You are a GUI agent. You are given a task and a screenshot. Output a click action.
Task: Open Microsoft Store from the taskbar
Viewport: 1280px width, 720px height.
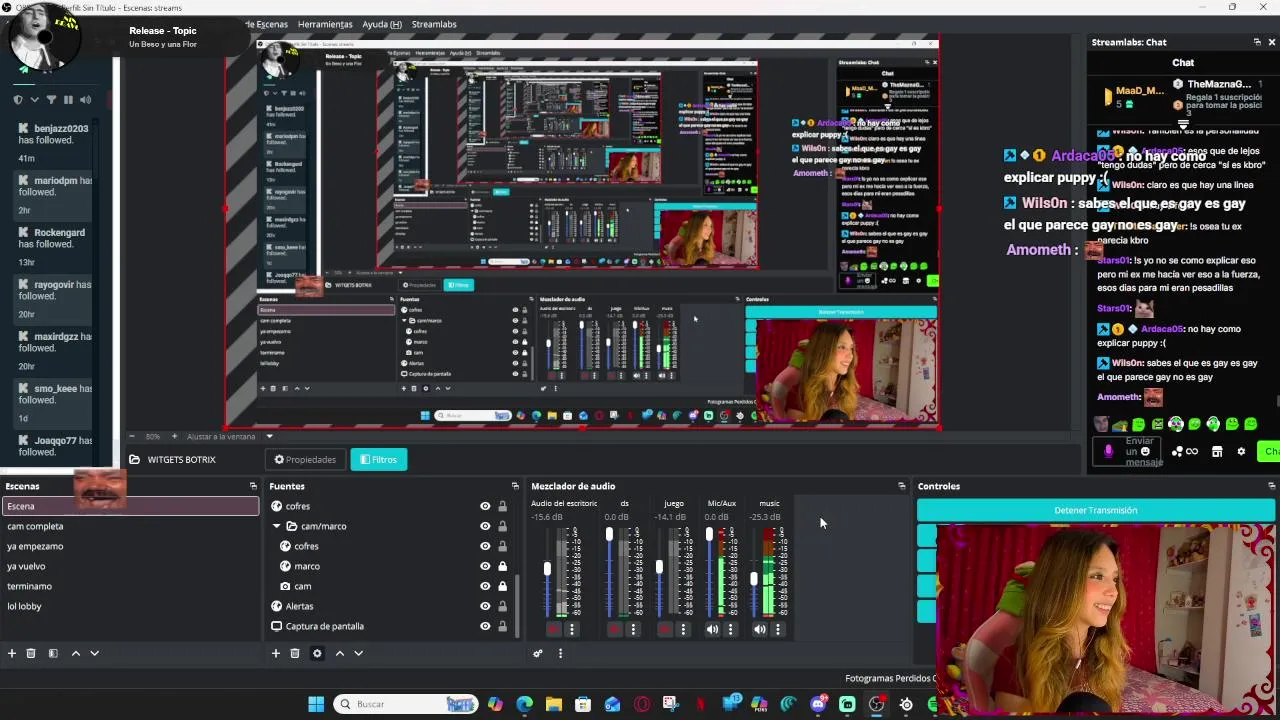(583, 704)
